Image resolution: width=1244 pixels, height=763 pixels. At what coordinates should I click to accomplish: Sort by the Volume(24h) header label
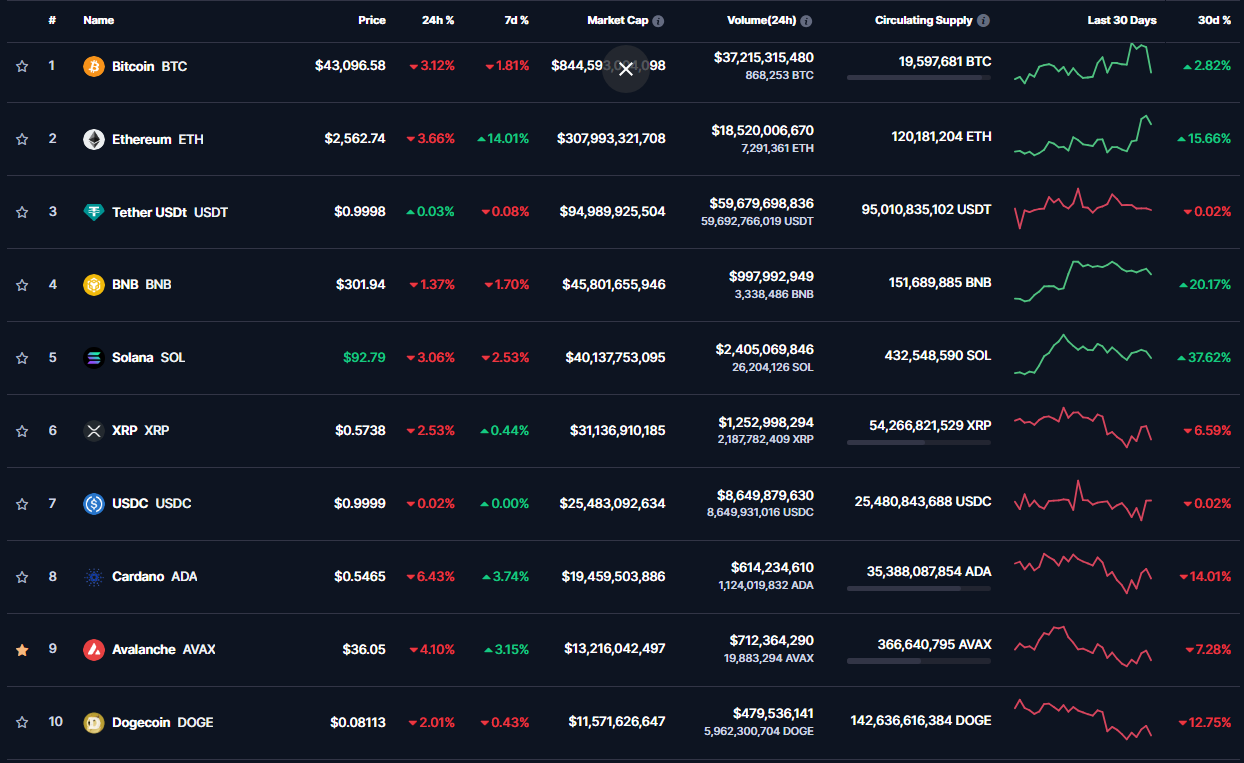[x=761, y=20]
